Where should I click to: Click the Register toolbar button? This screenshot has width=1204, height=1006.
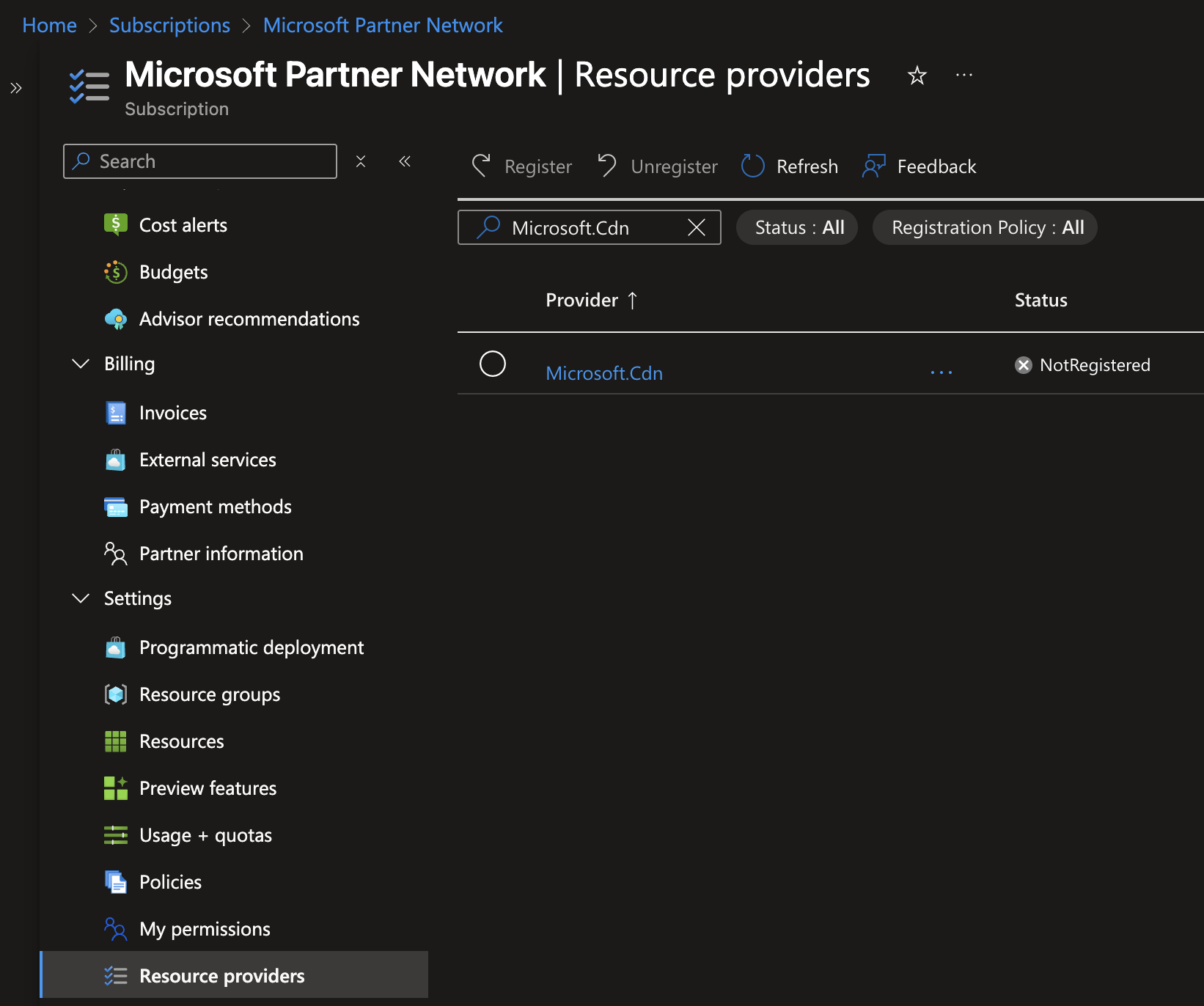522,166
